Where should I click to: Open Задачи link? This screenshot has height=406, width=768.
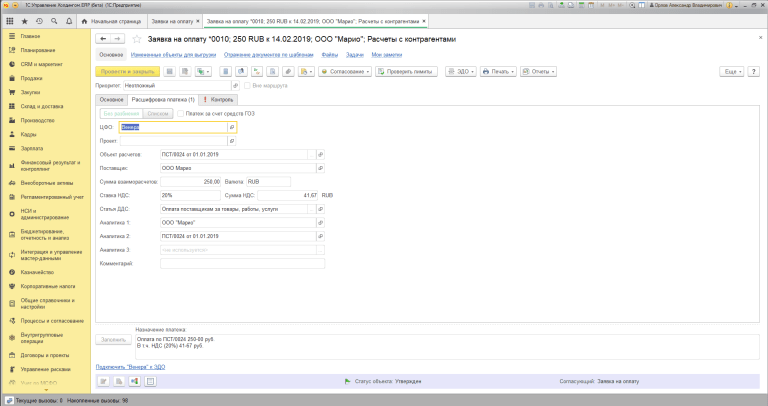(355, 55)
